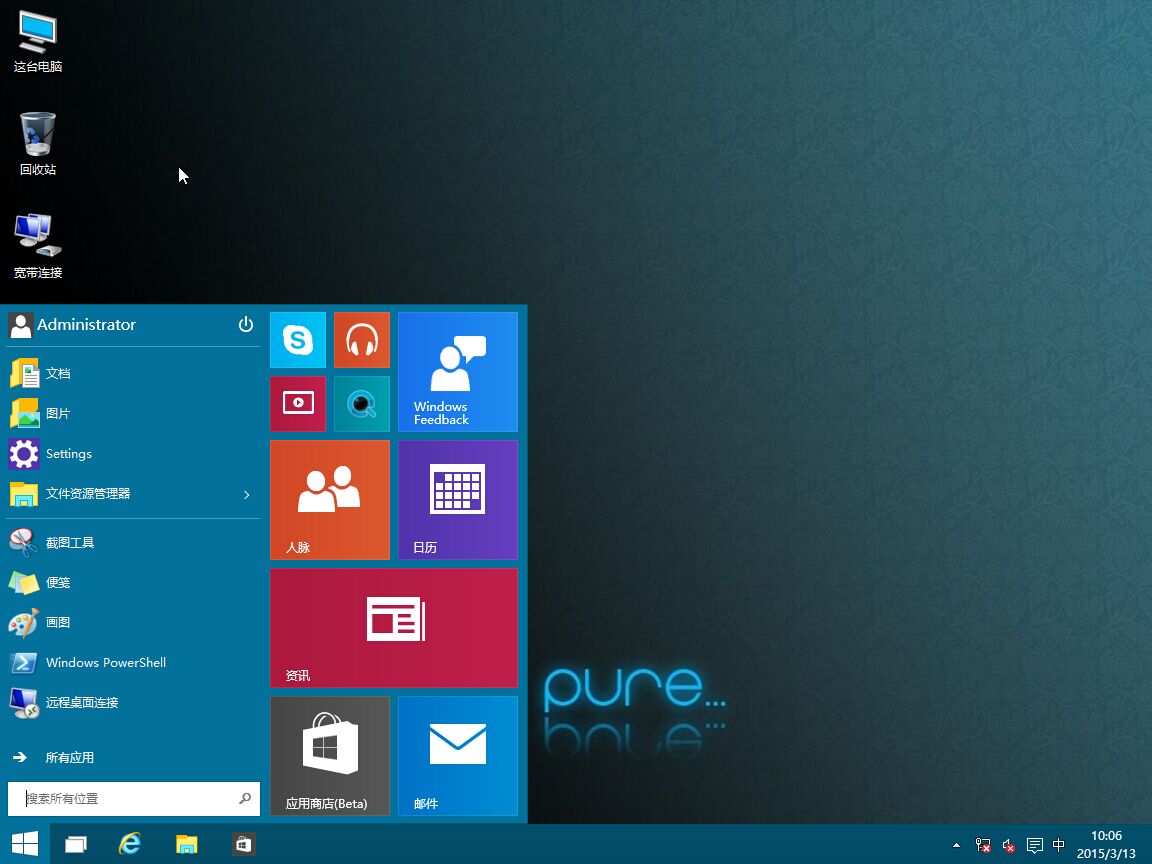Viewport: 1152px width, 864px height.
Task: Open Internet Explorer from the taskbar
Action: tap(130, 844)
